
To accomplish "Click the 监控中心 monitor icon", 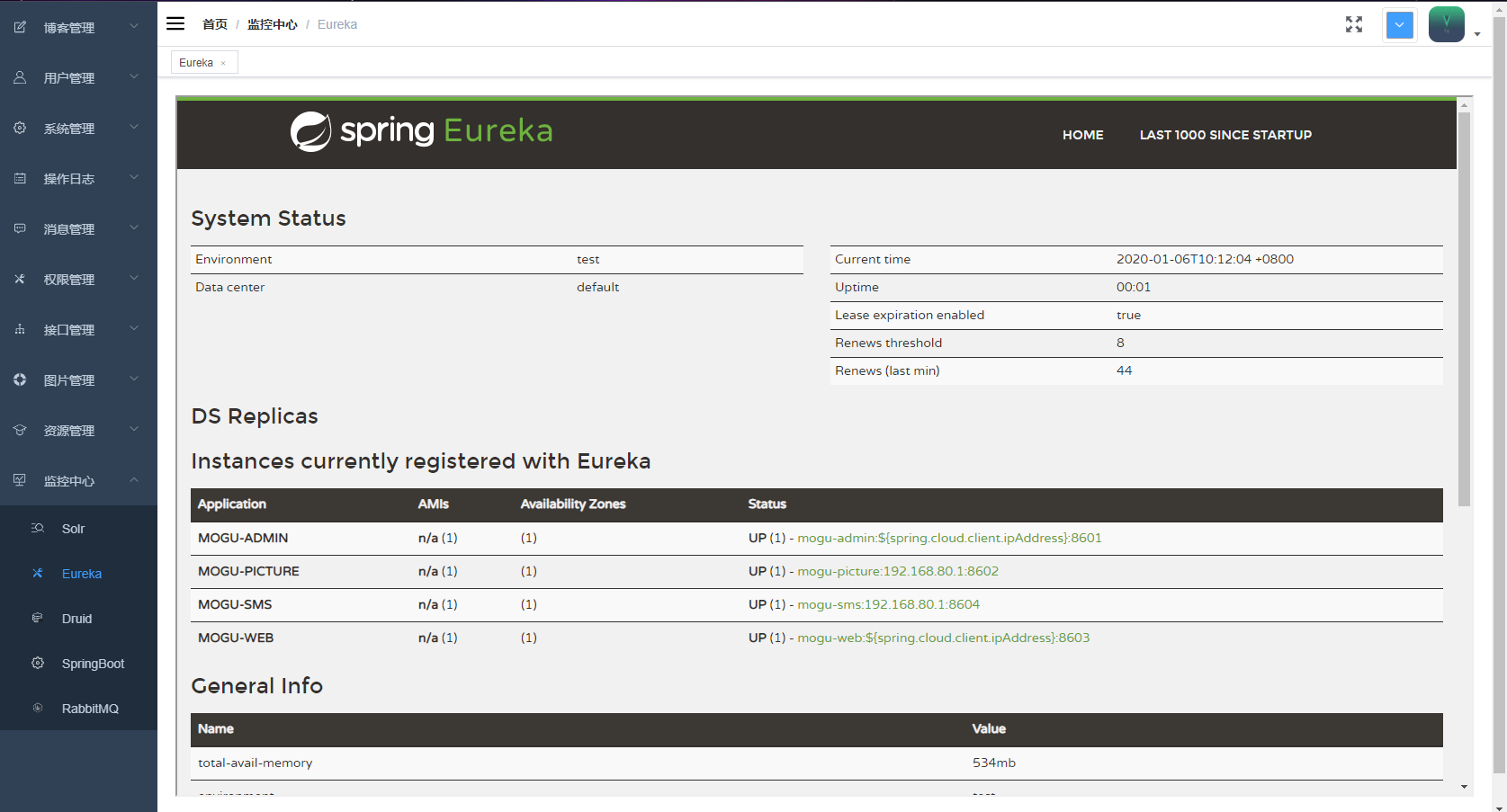I will coord(20,481).
